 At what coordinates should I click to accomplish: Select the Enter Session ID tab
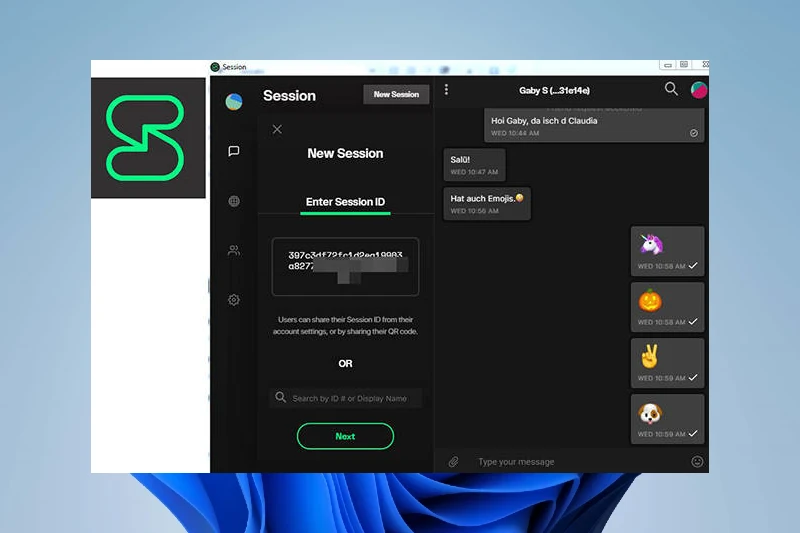345,202
